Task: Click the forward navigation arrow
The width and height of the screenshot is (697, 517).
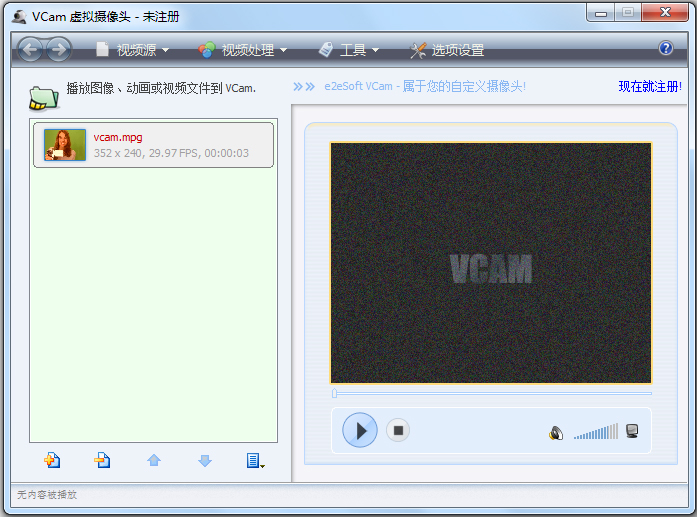Action: click(59, 49)
